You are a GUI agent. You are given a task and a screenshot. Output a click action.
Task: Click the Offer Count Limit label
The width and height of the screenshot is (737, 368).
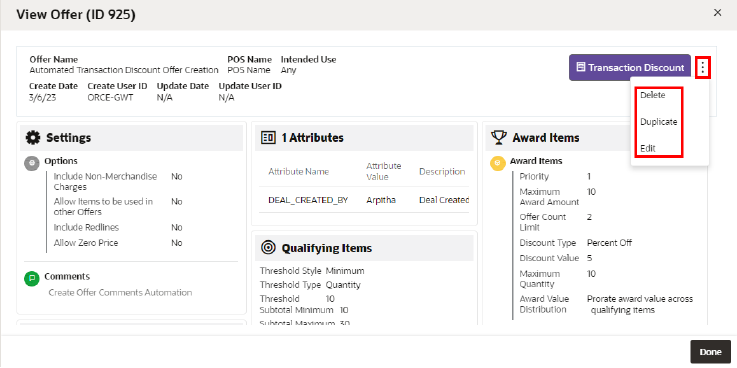pos(543,222)
